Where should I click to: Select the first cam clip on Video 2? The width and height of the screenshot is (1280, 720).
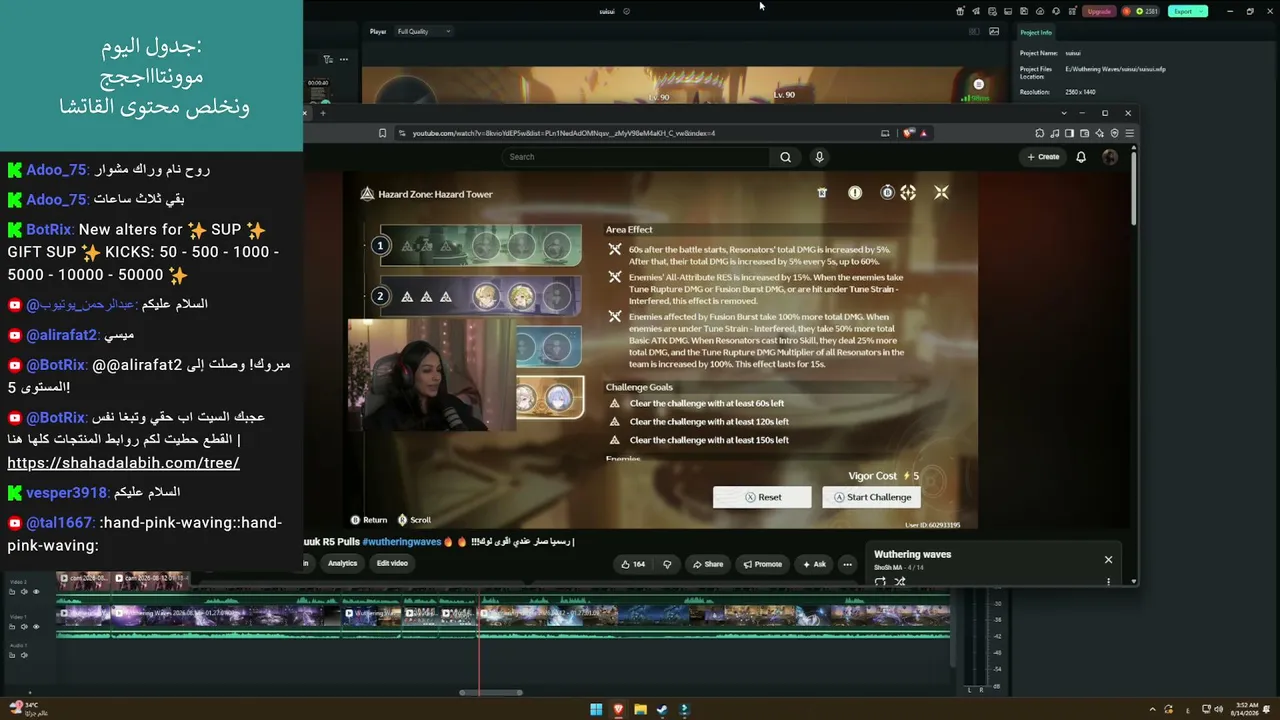82,579
